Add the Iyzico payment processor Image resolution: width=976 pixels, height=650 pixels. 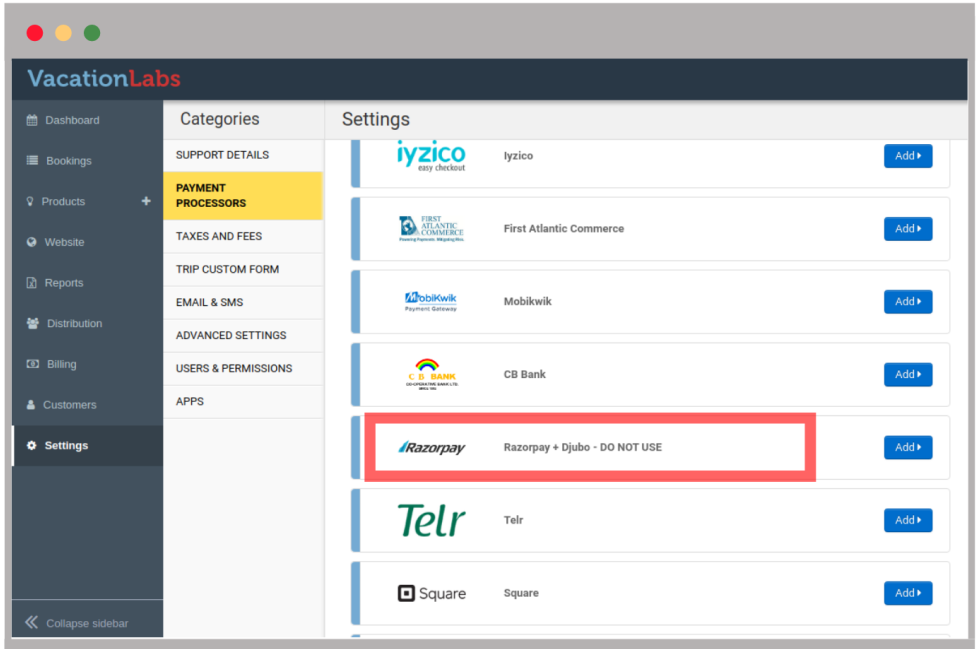click(907, 156)
